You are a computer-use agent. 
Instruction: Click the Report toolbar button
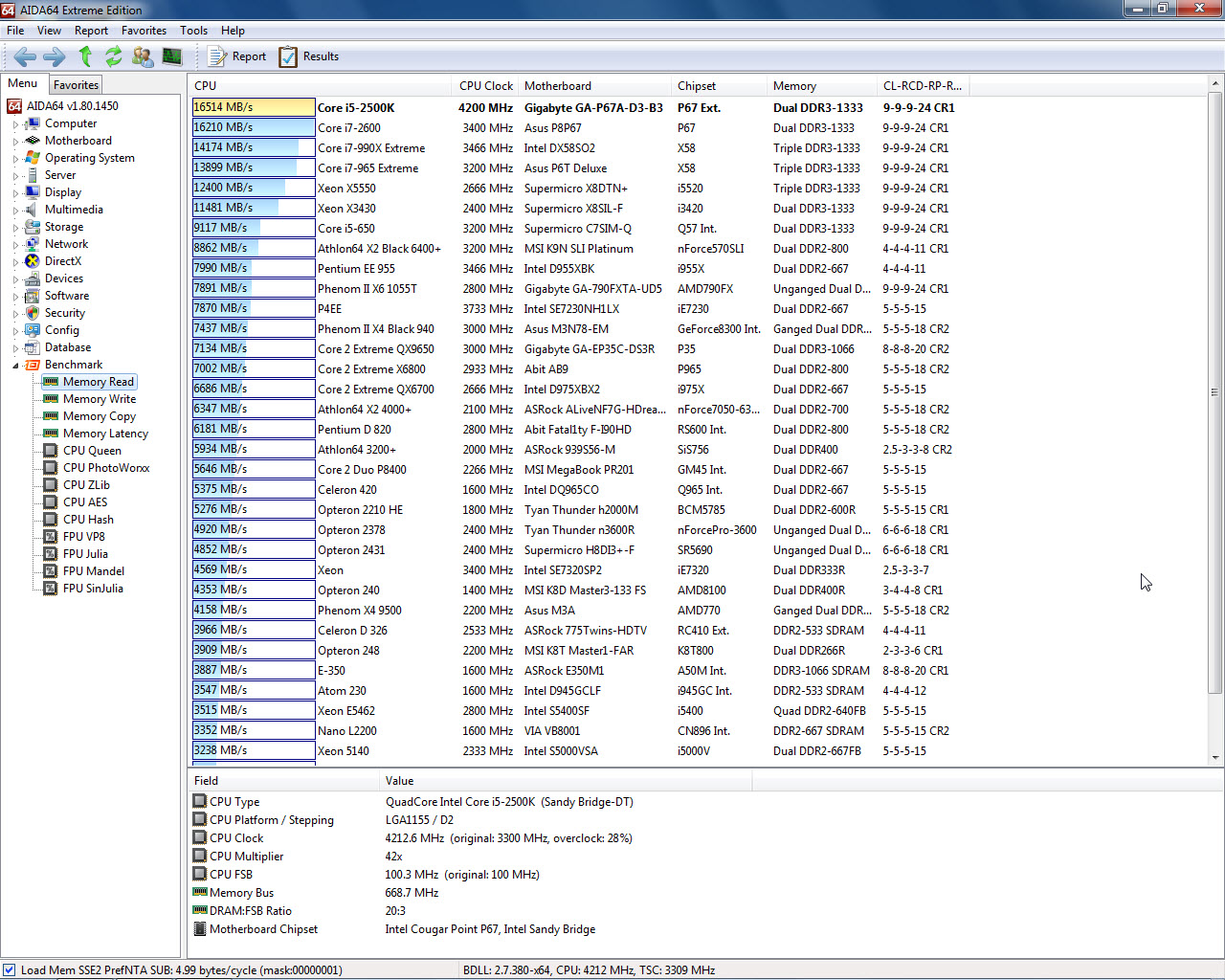(236, 56)
